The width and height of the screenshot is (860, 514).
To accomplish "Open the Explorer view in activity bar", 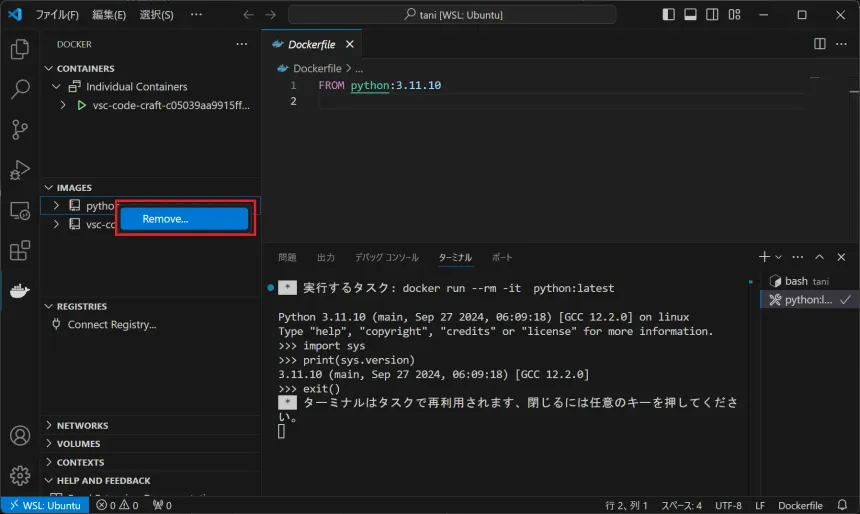I will coord(19,49).
